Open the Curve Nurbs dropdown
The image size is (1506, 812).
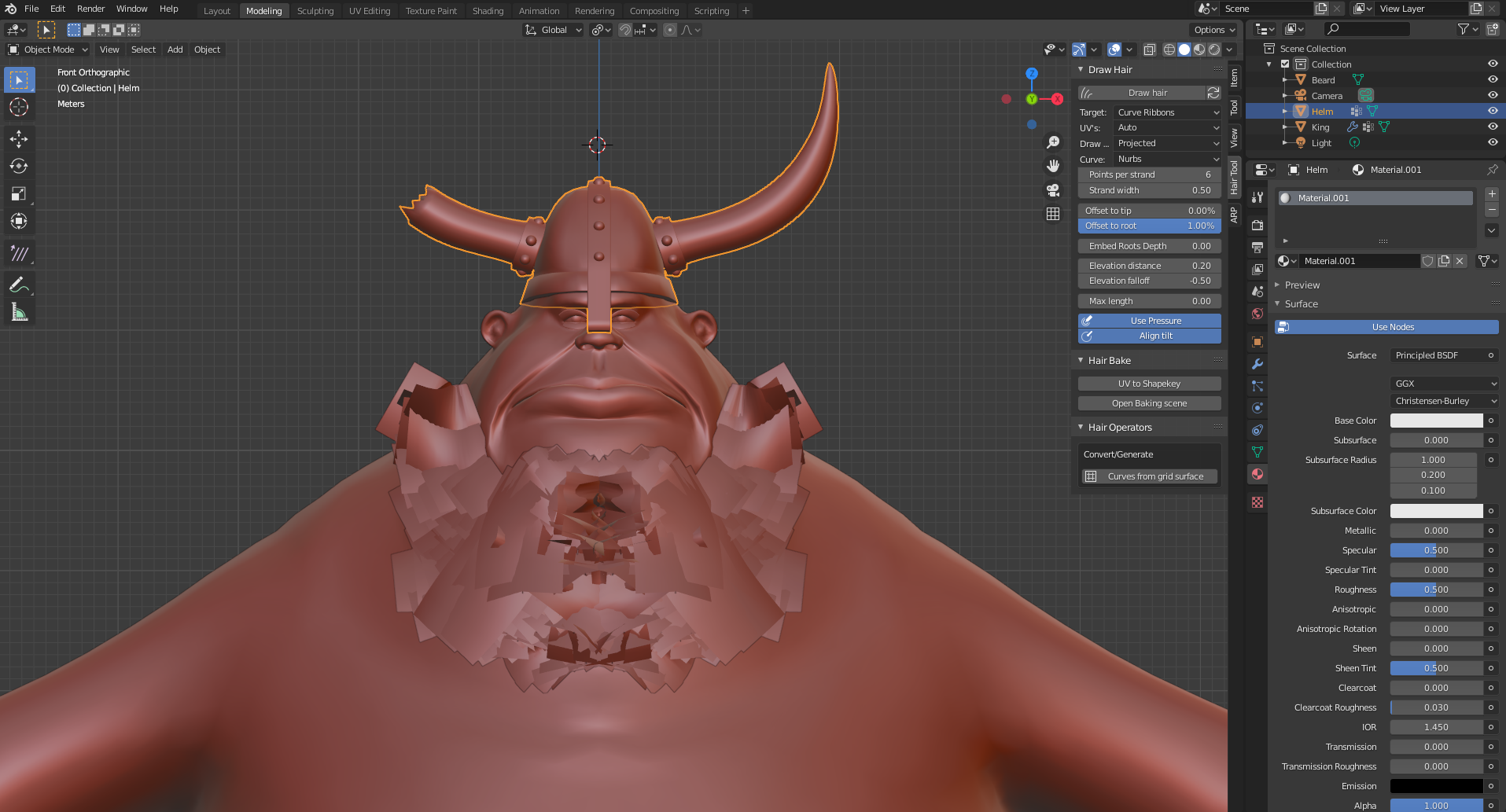1168,159
